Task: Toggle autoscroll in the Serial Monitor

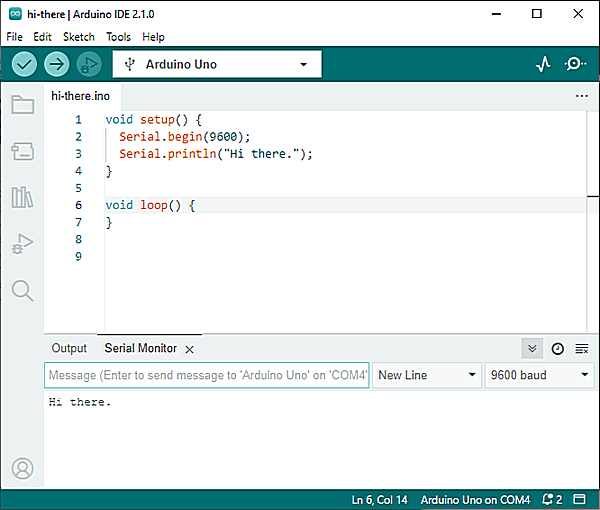Action: coord(532,349)
